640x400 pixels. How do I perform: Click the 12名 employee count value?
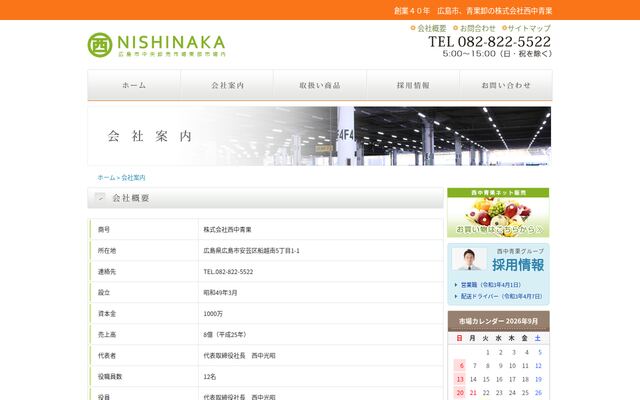[x=210, y=377]
